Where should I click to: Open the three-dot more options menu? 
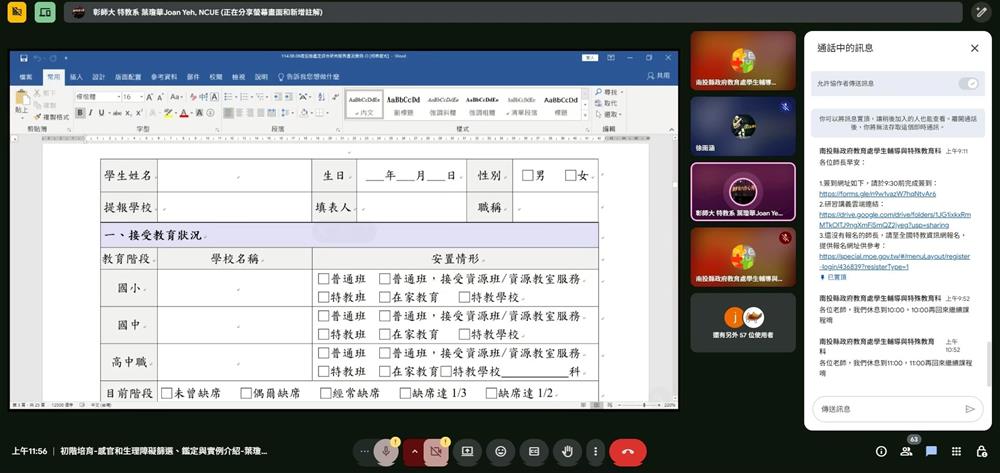pos(595,452)
